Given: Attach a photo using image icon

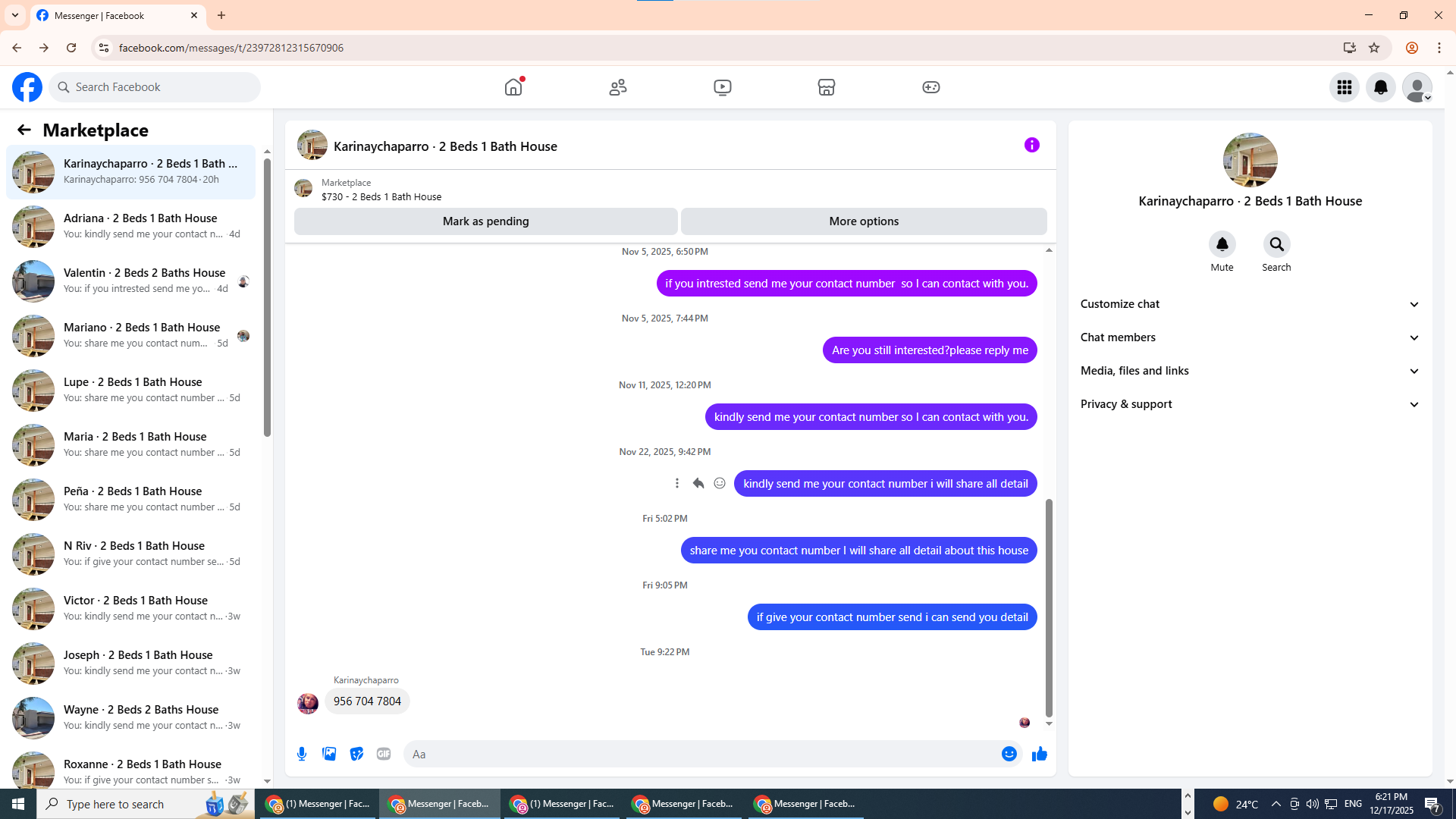Looking at the screenshot, I should (329, 754).
